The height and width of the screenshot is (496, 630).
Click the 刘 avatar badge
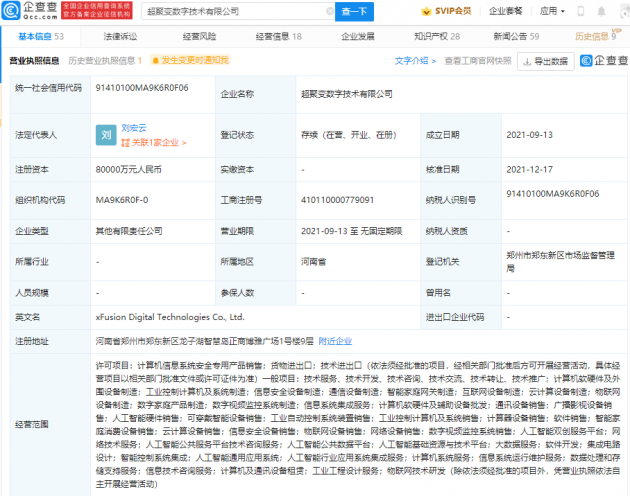[106, 135]
